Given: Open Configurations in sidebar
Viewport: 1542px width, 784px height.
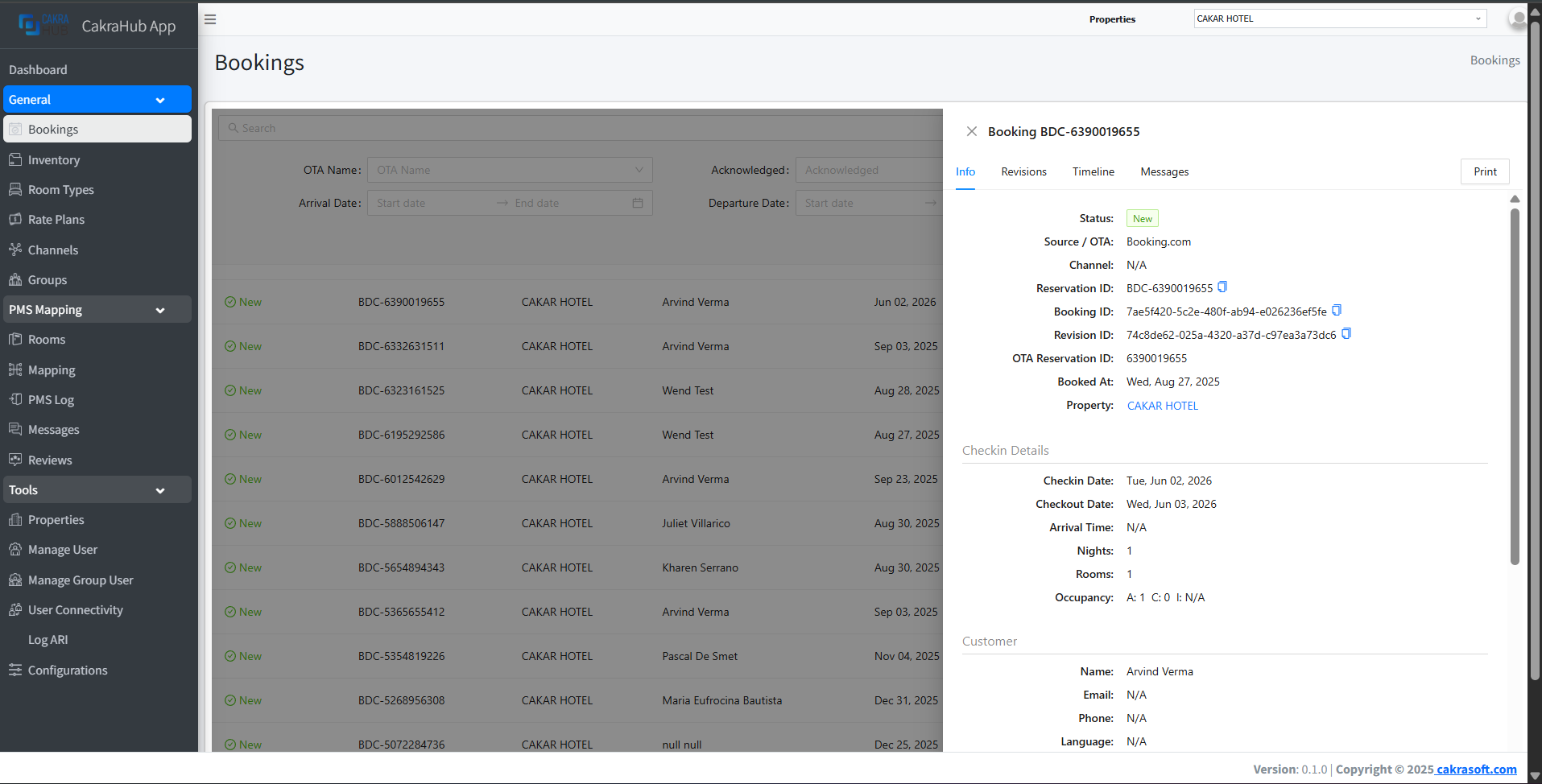Looking at the screenshot, I should pyautogui.click(x=68, y=671).
